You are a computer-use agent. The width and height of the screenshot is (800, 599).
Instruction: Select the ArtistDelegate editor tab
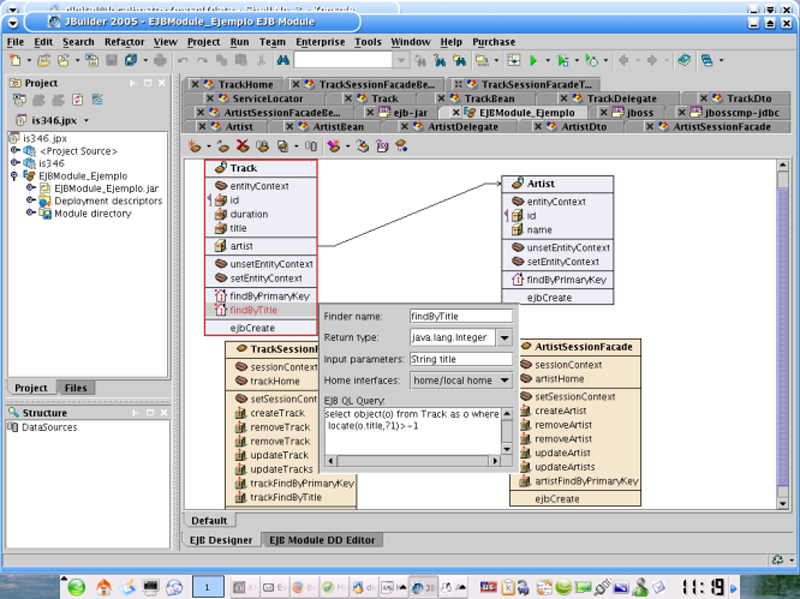pos(462,127)
